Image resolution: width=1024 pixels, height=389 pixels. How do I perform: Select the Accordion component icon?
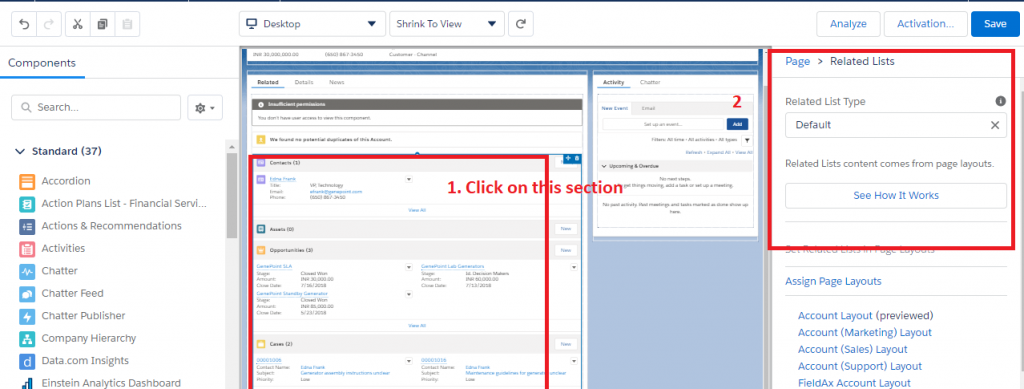coord(27,181)
